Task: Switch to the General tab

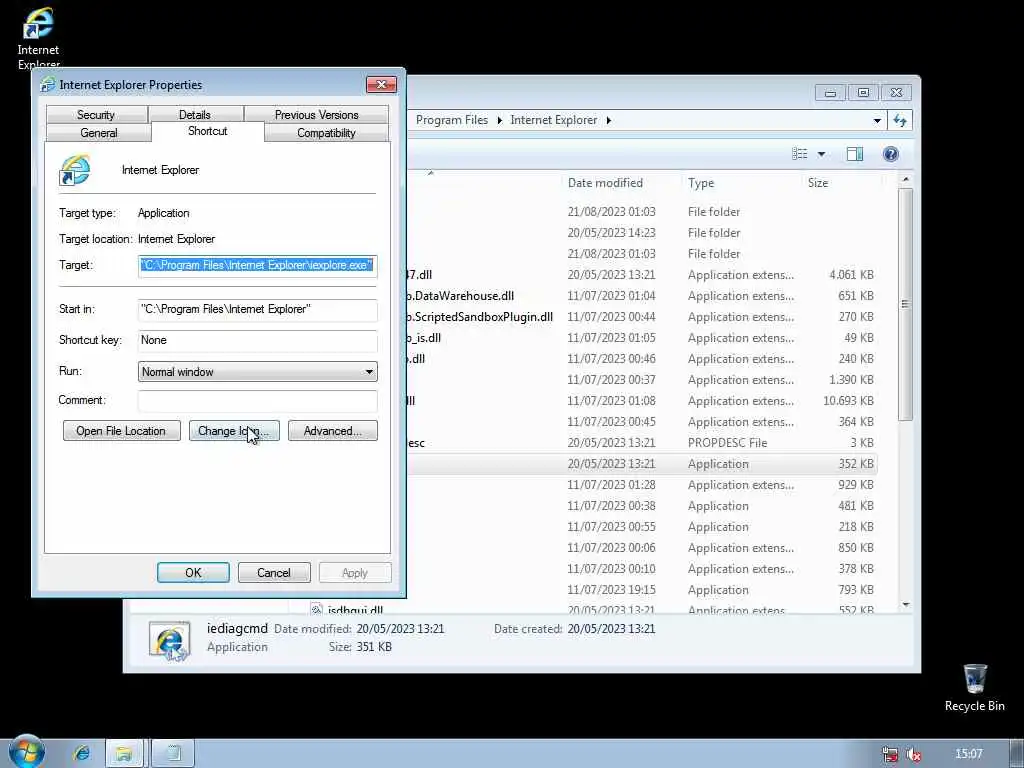Action: coord(99,133)
